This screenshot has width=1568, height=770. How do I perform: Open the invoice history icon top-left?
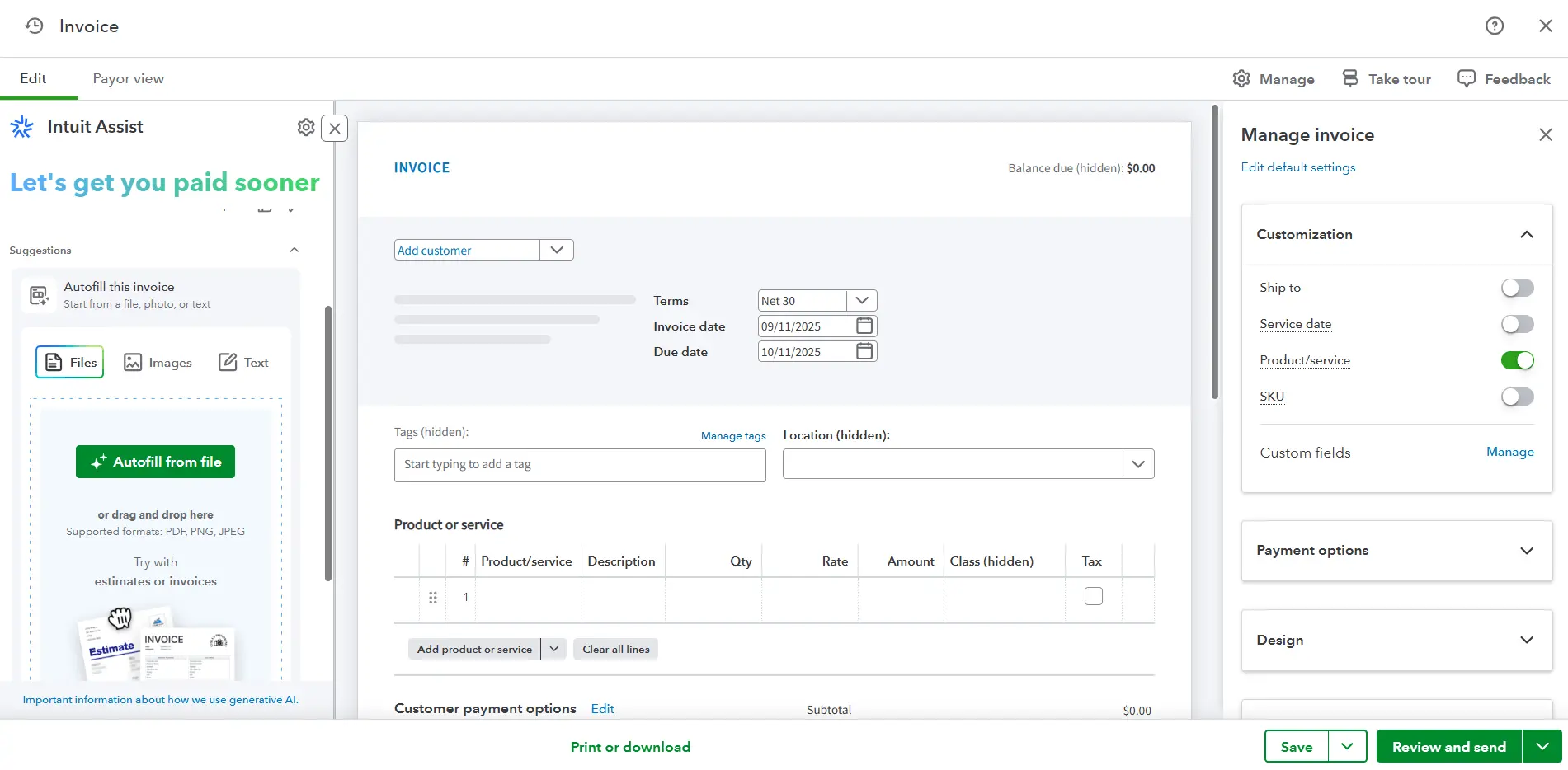33,26
